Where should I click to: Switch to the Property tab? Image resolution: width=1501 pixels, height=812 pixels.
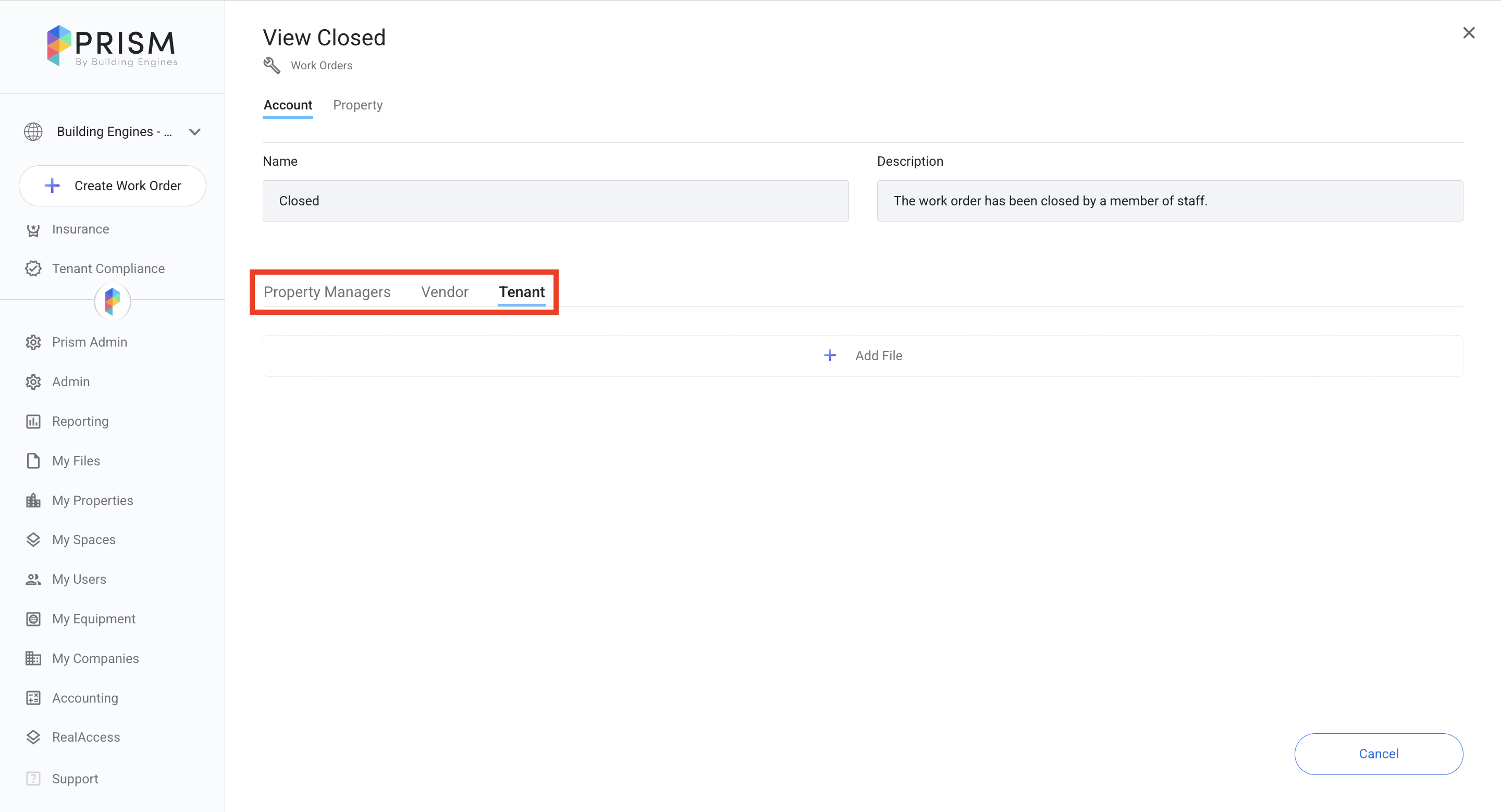pyautogui.click(x=357, y=105)
